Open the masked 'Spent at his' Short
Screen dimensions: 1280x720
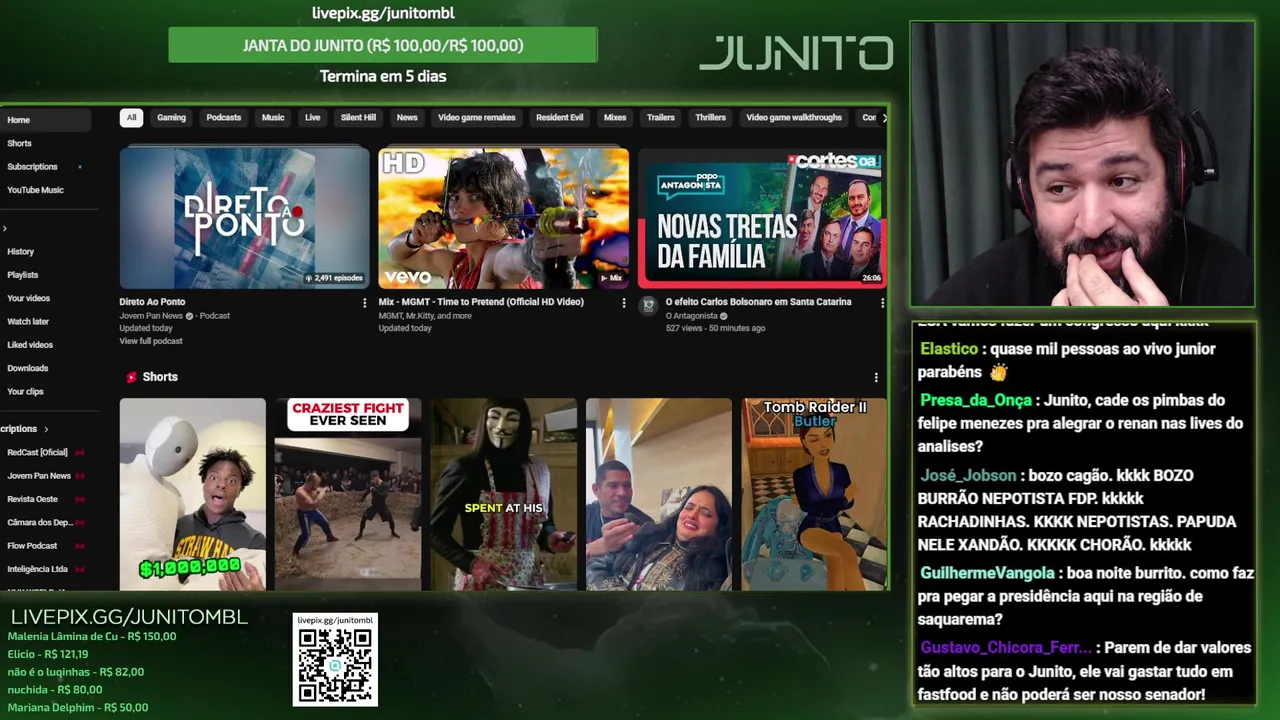pyautogui.click(x=503, y=494)
